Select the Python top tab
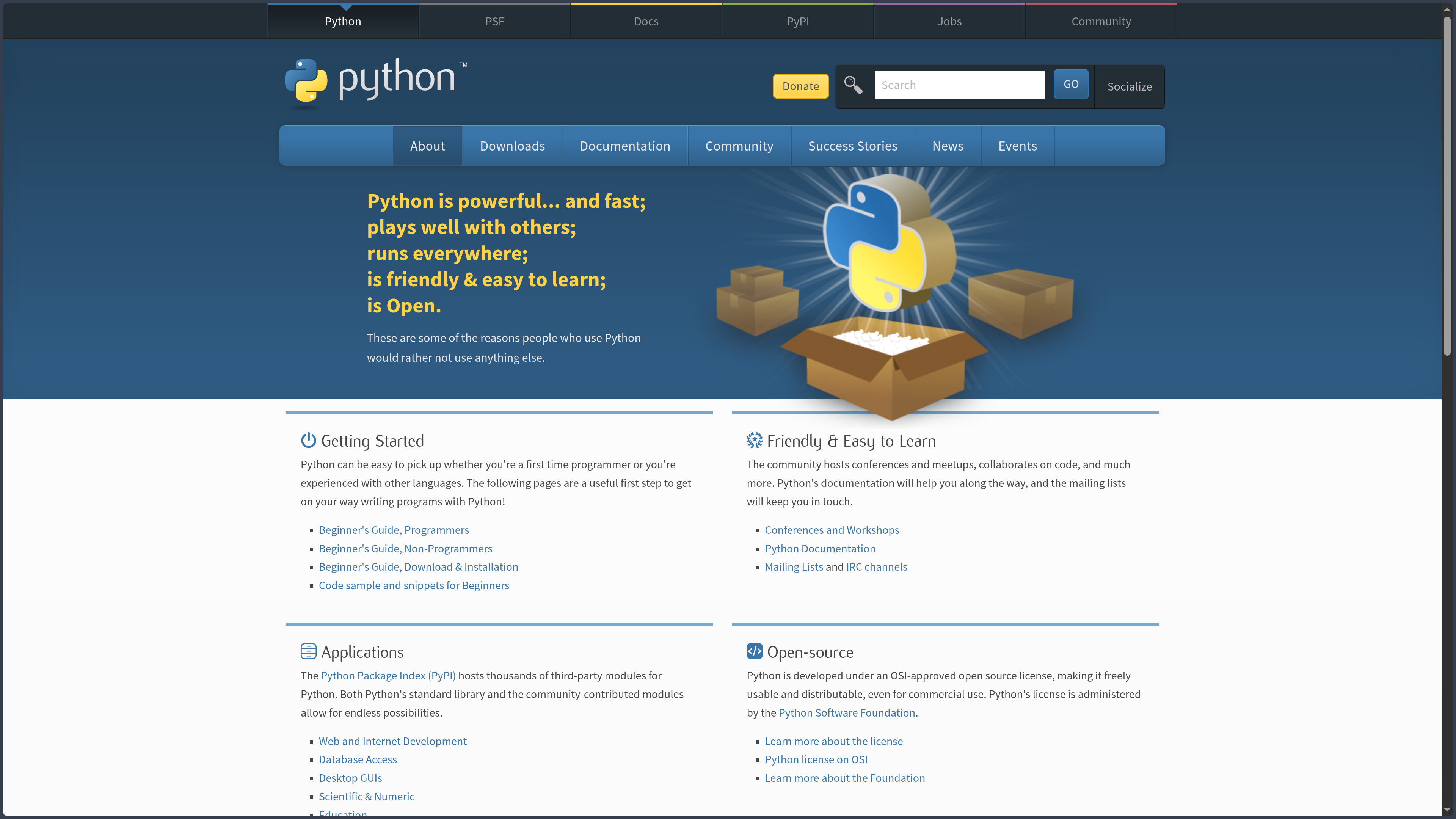The width and height of the screenshot is (1456, 819). [343, 22]
